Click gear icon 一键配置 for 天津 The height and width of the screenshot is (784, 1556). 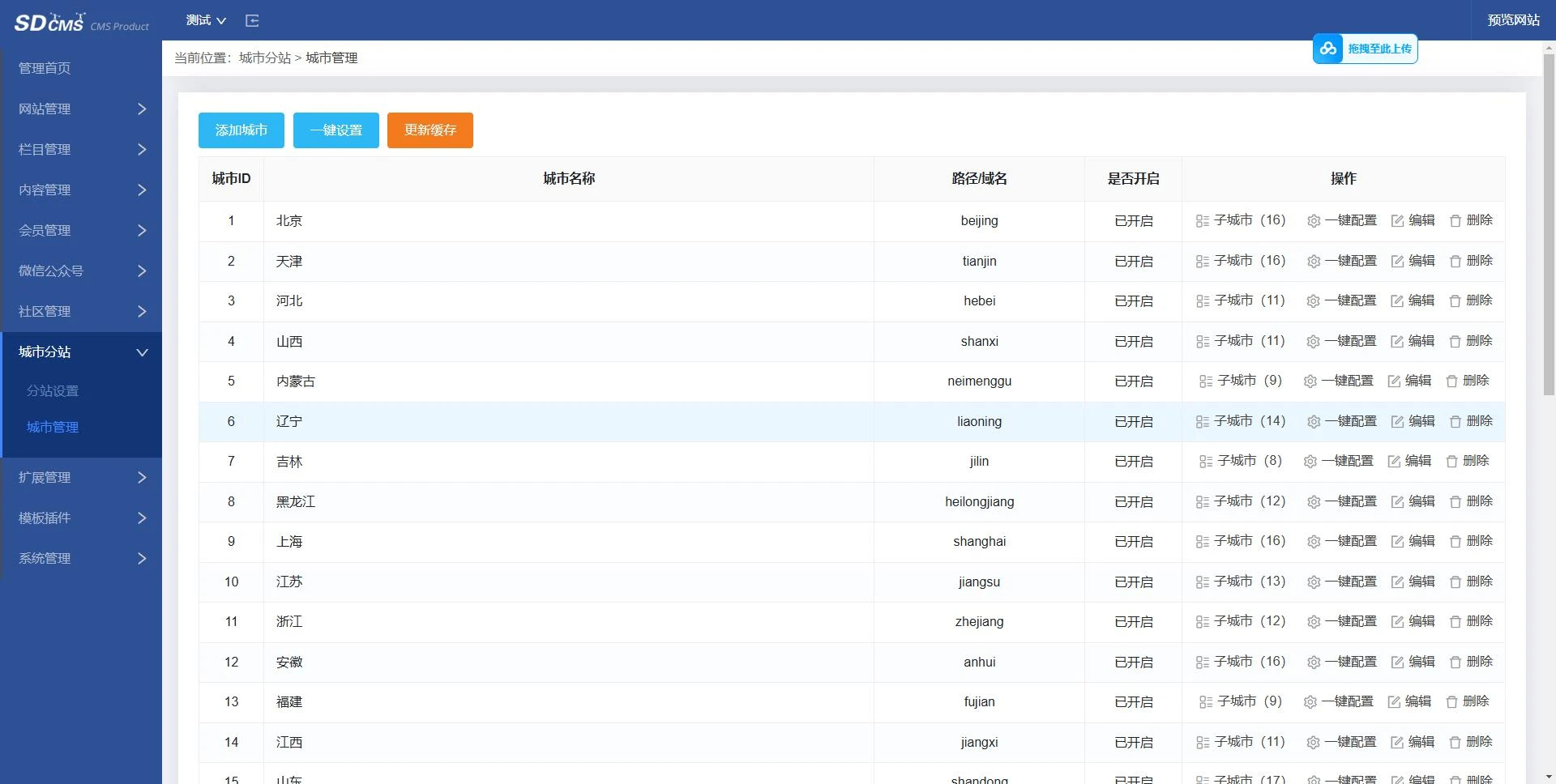tap(1314, 262)
